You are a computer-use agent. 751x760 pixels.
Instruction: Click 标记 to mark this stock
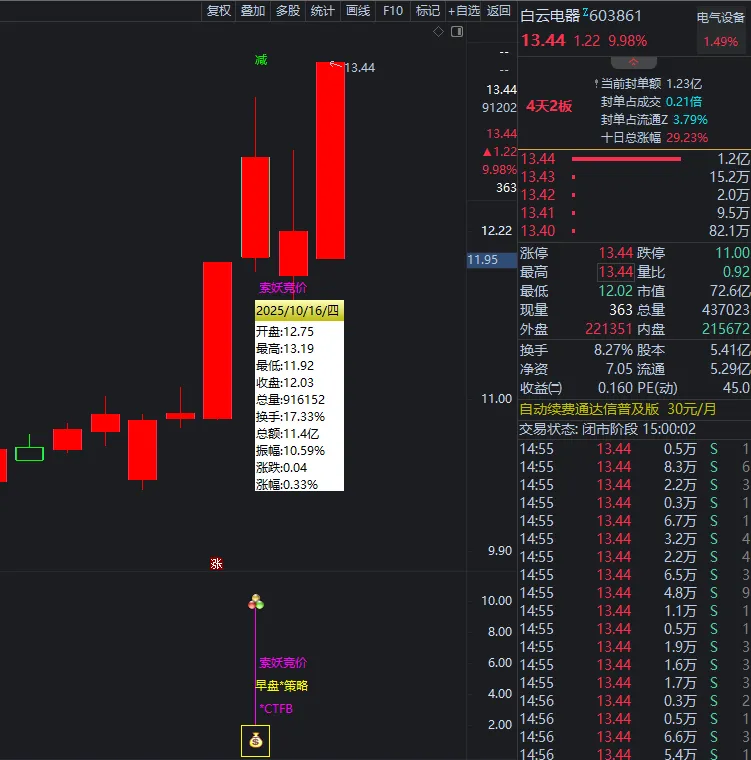click(x=427, y=11)
